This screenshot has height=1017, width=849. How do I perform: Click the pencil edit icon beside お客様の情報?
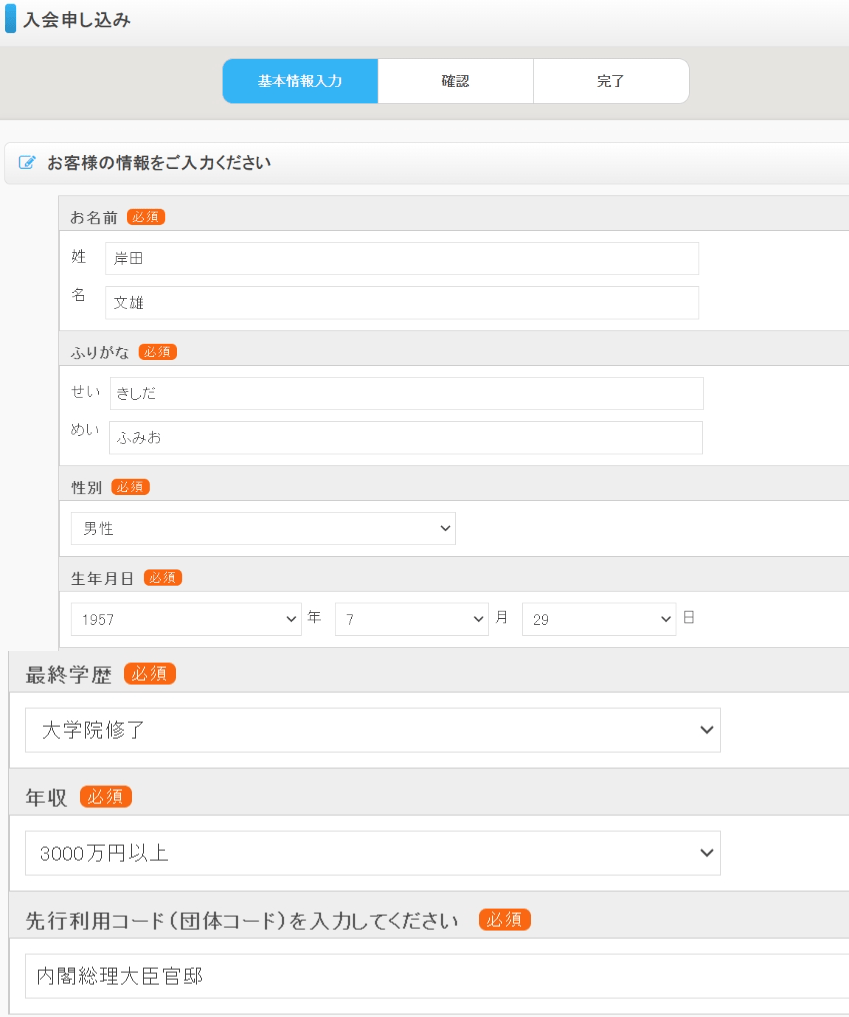27,162
